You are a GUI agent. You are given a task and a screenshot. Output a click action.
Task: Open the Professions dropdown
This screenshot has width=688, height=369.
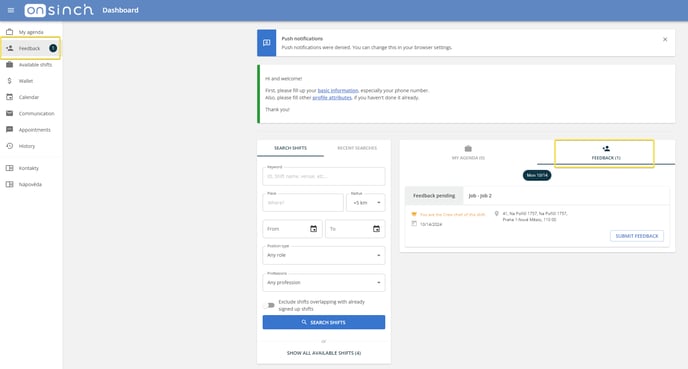tap(324, 283)
